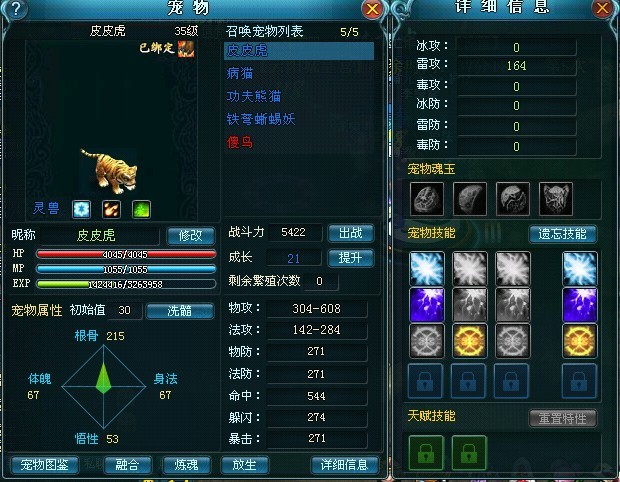
Task: Select 病猫 in the pet list
Action: click(240, 73)
